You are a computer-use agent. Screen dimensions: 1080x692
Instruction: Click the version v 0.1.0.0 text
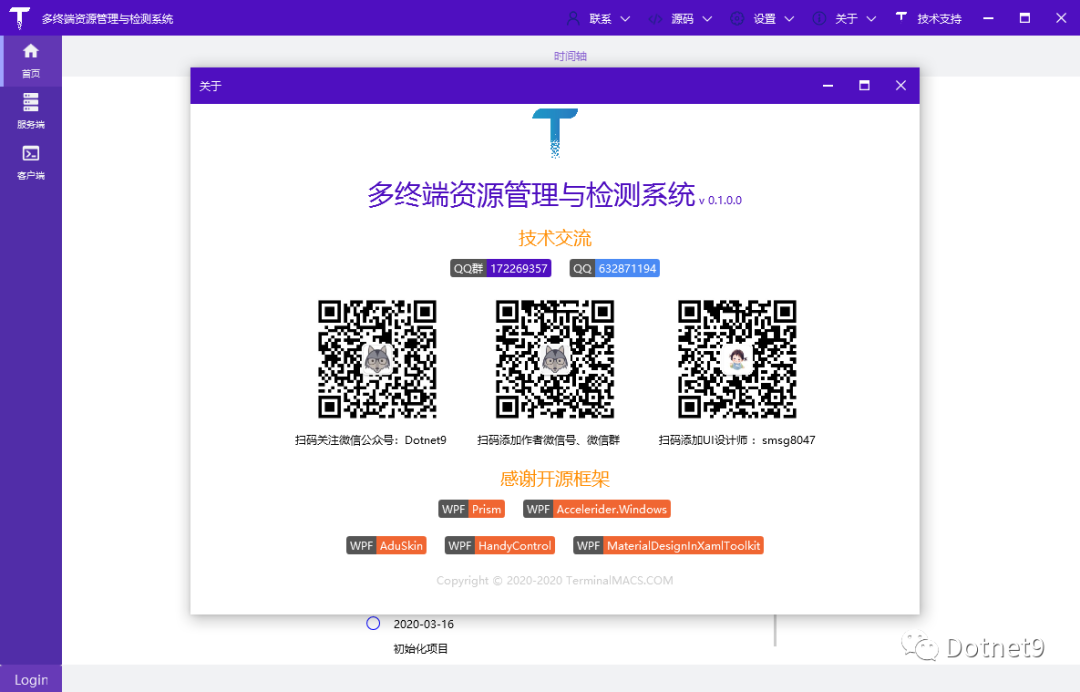720,200
